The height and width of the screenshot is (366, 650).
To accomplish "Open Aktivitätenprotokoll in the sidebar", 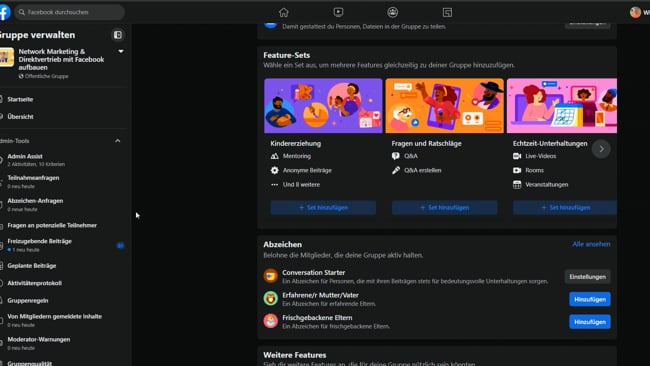I will pos(34,283).
